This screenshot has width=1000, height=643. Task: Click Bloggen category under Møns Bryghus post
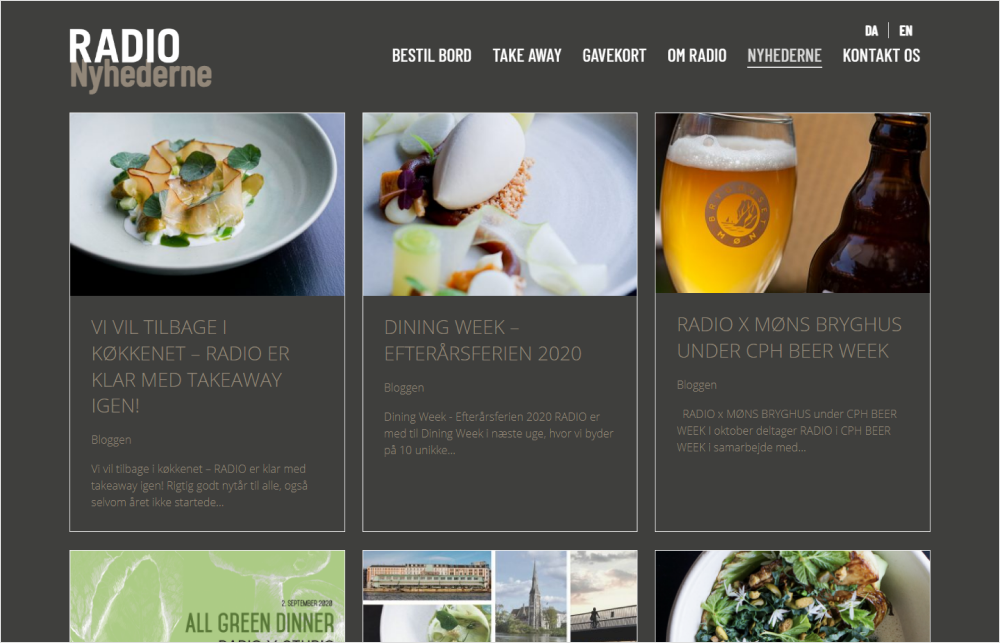(696, 385)
